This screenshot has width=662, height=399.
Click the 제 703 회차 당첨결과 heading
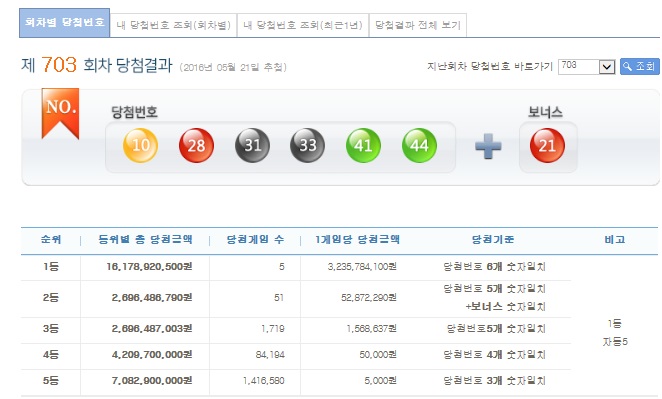tap(97, 65)
